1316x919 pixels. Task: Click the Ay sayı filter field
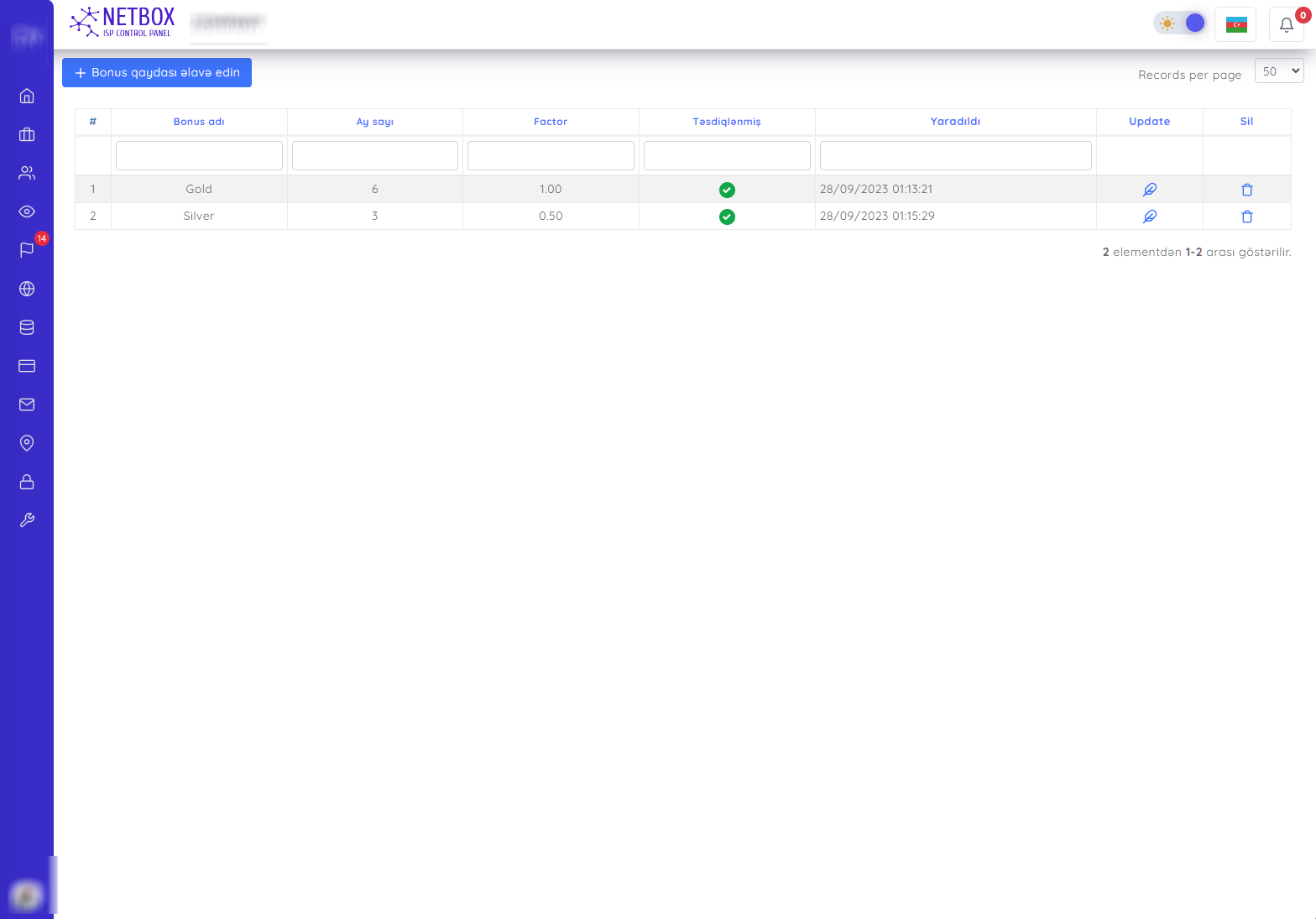pos(374,156)
